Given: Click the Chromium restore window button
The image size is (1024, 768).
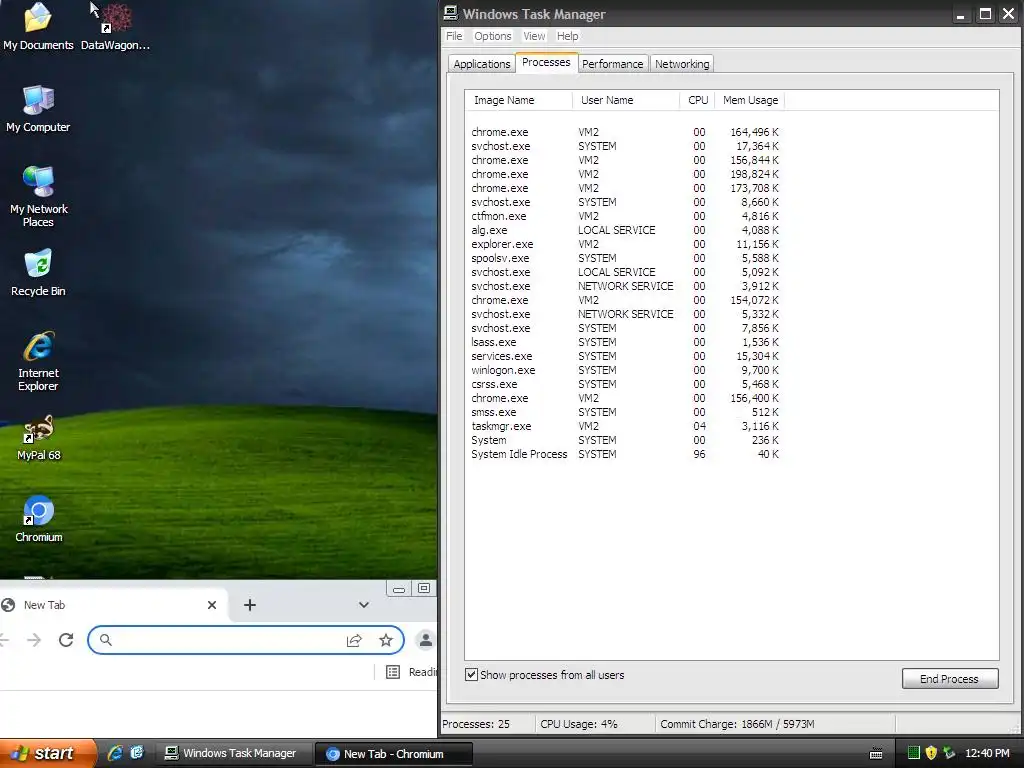Looking at the screenshot, I should tap(424, 588).
